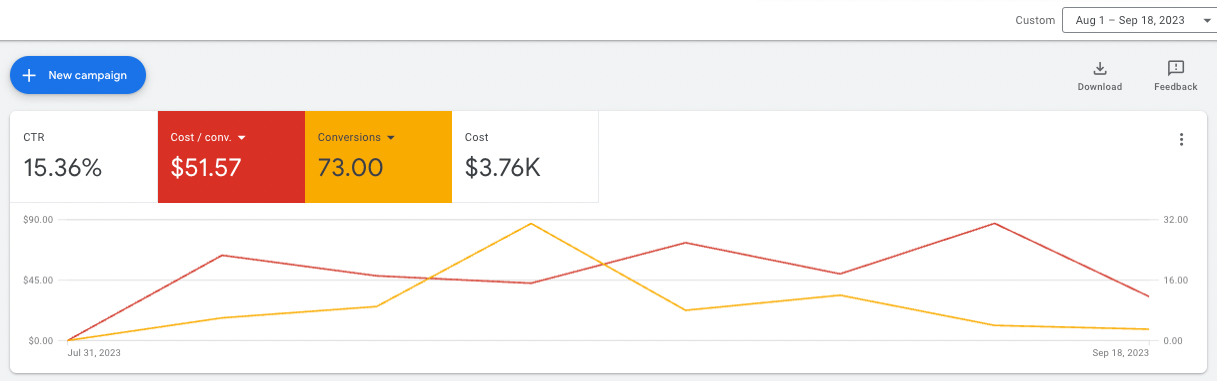
Task: Expand the Cost / conv. metric dropdown arrow
Action: click(242, 138)
